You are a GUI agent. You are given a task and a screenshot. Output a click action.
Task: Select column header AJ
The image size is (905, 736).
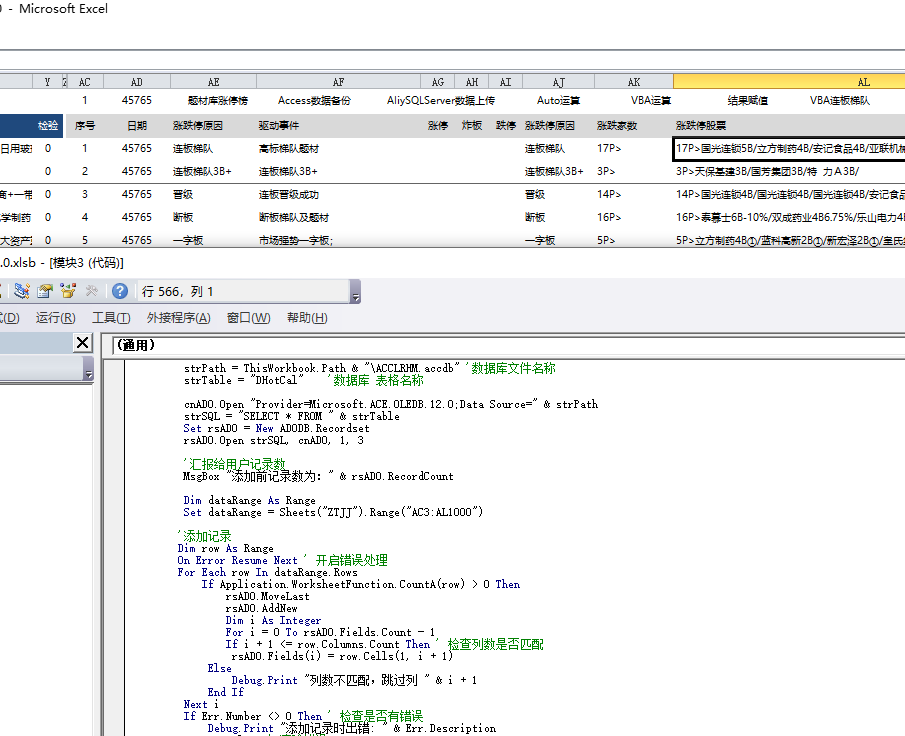[x=559, y=82]
